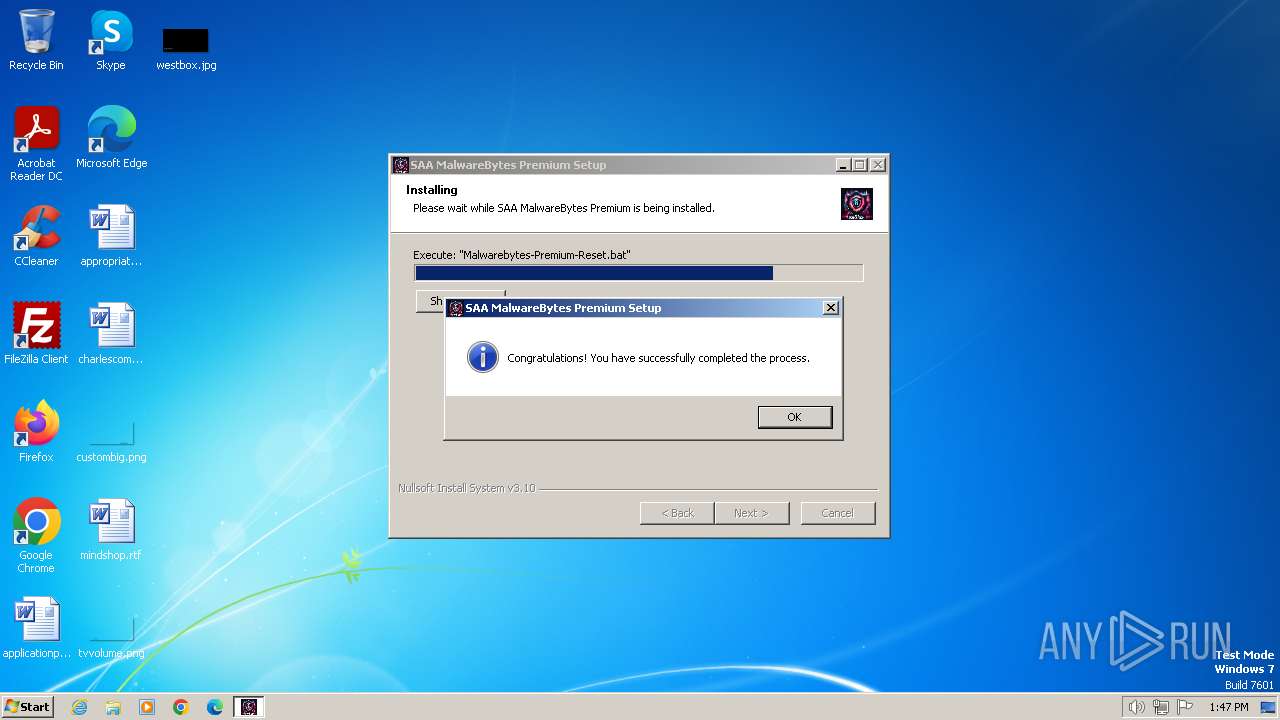This screenshot has width=1280, height=720.
Task: Click the < Back button in setup window
Action: tap(677, 513)
